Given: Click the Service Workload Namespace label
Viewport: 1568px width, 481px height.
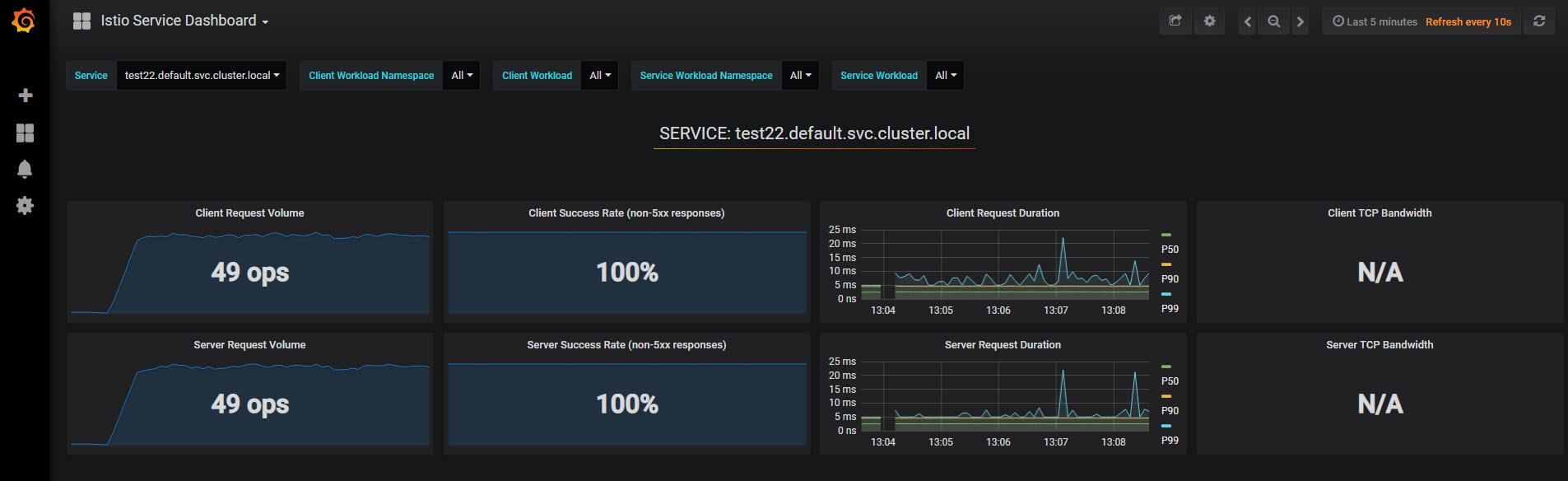Looking at the screenshot, I should click(x=706, y=75).
